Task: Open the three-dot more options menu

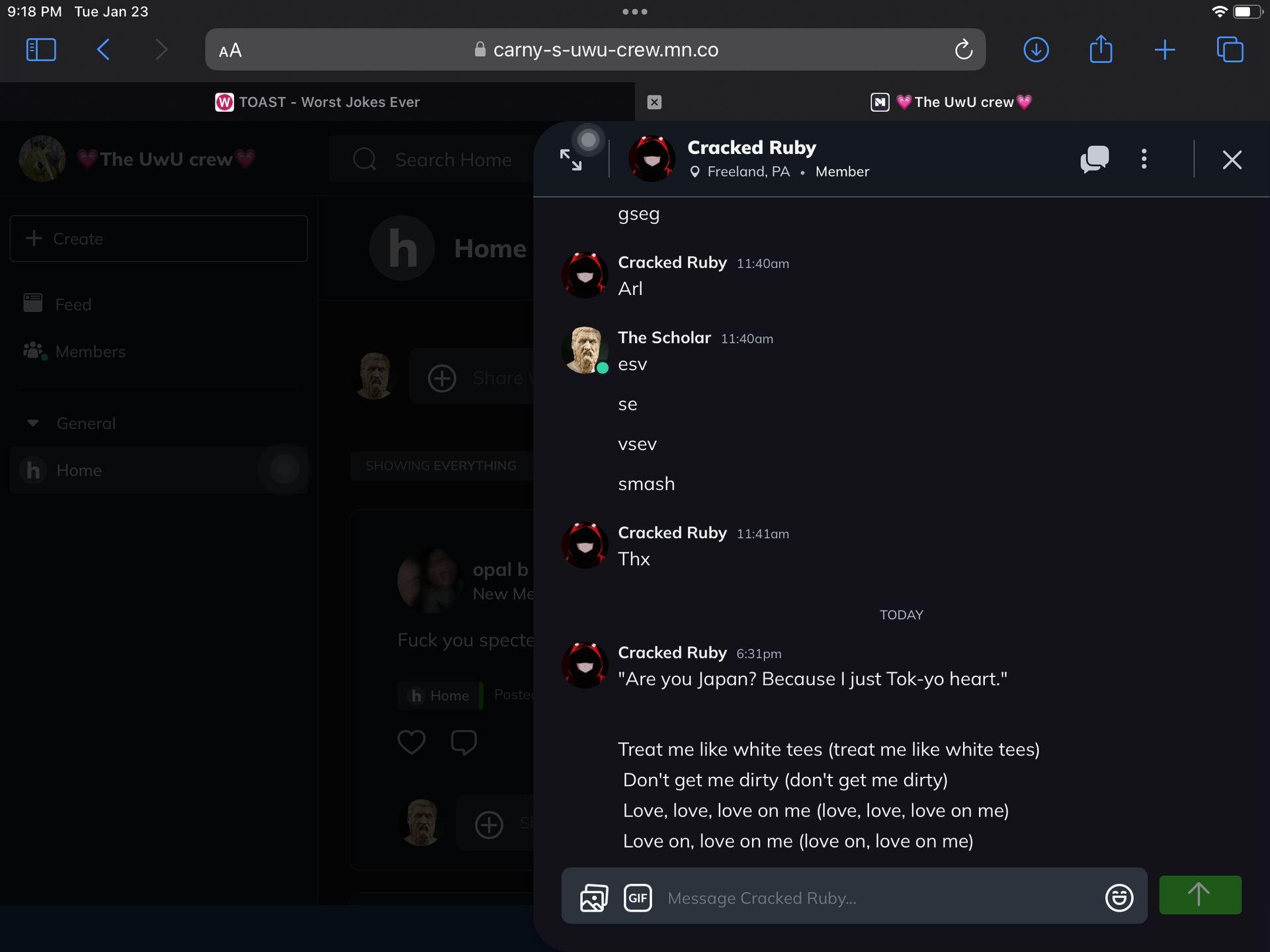Action: pyautogui.click(x=1144, y=159)
